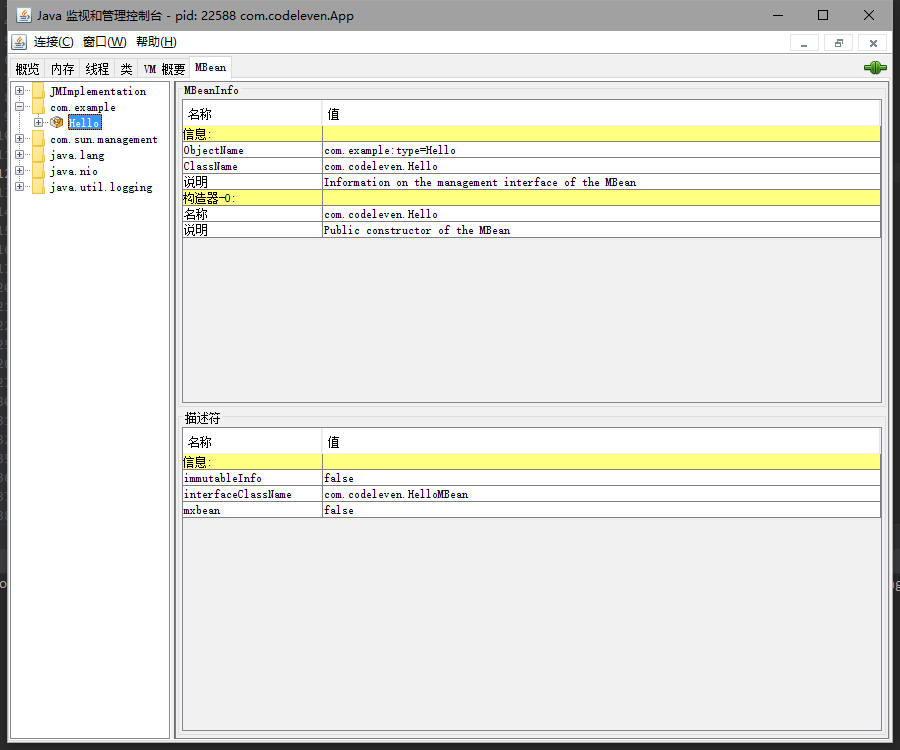Switch to the 内存 tab
900x750 pixels.
click(63, 69)
